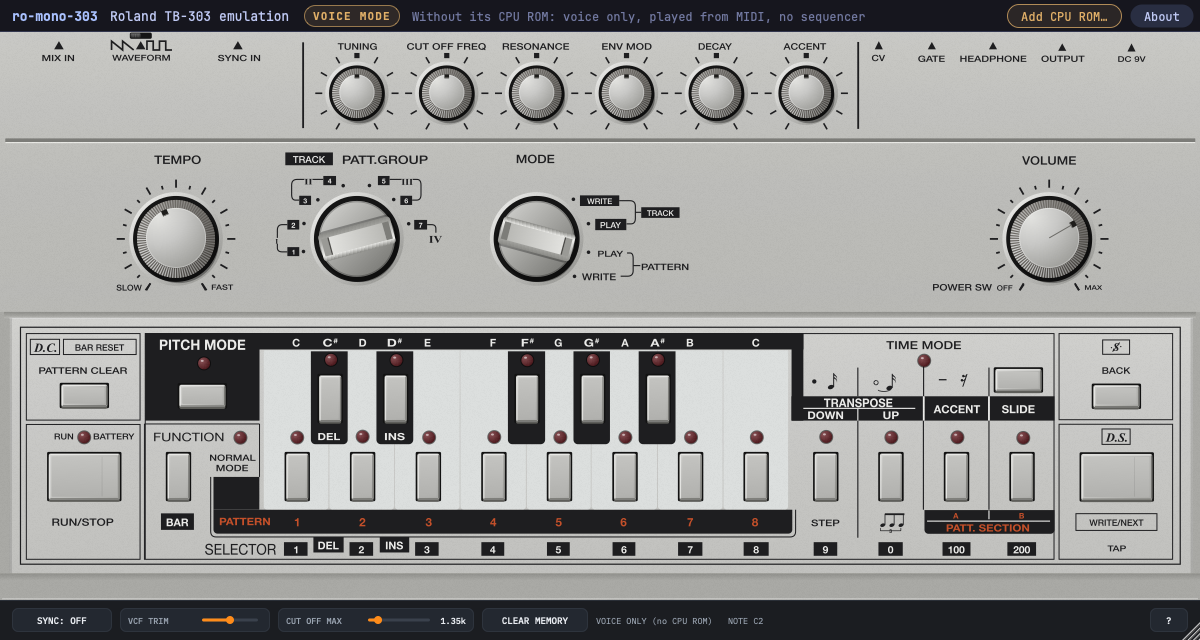Screen dimensions: 1200x640
Task: Click the "NOTE C2" status text
Action: [745, 621]
